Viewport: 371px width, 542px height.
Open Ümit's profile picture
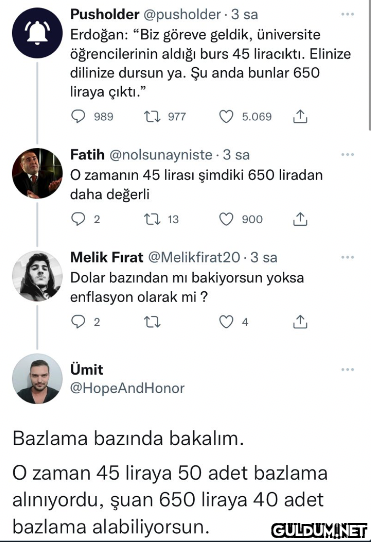pyautogui.click(x=37, y=379)
